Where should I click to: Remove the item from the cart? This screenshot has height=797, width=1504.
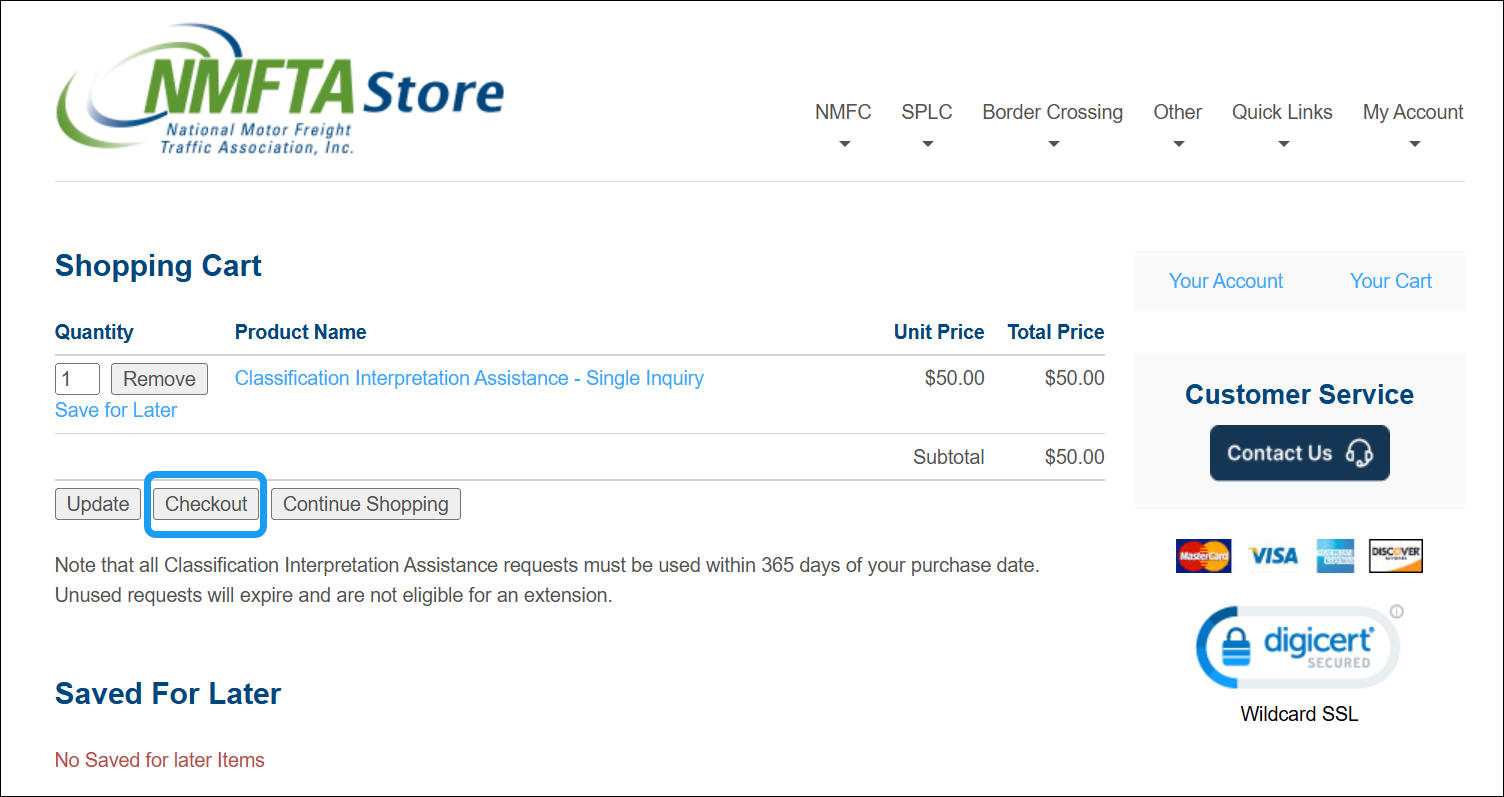pos(159,379)
